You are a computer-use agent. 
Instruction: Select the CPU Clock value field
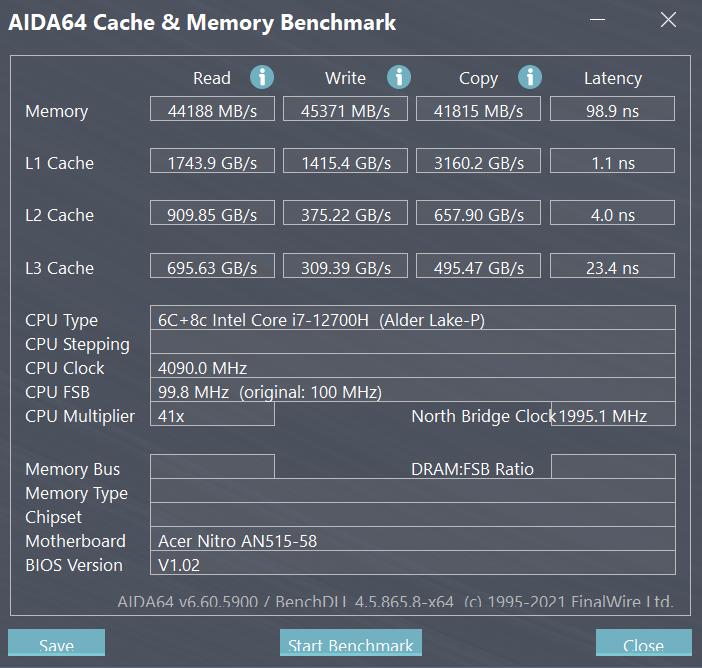(412, 367)
